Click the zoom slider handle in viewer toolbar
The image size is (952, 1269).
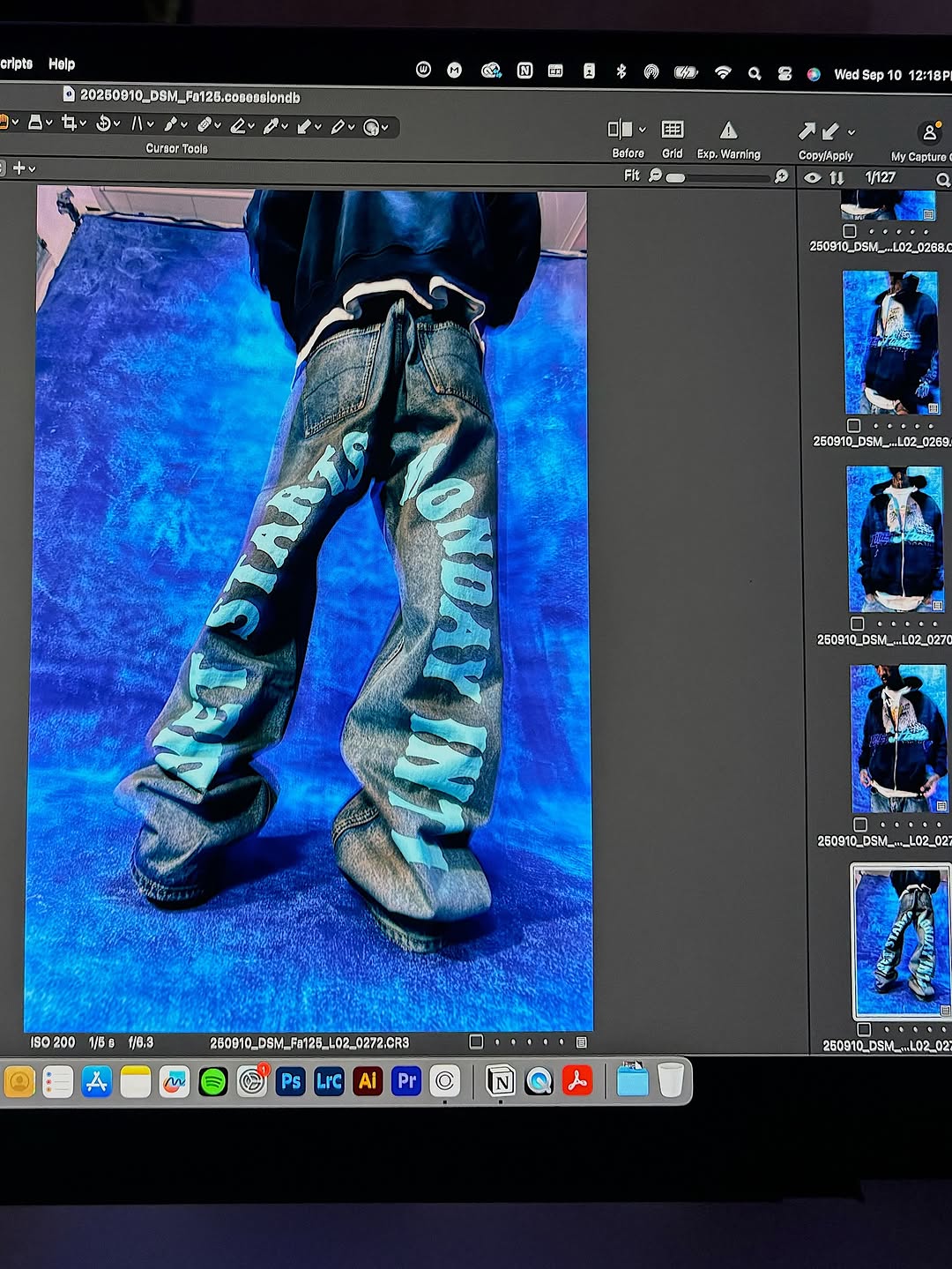675,177
